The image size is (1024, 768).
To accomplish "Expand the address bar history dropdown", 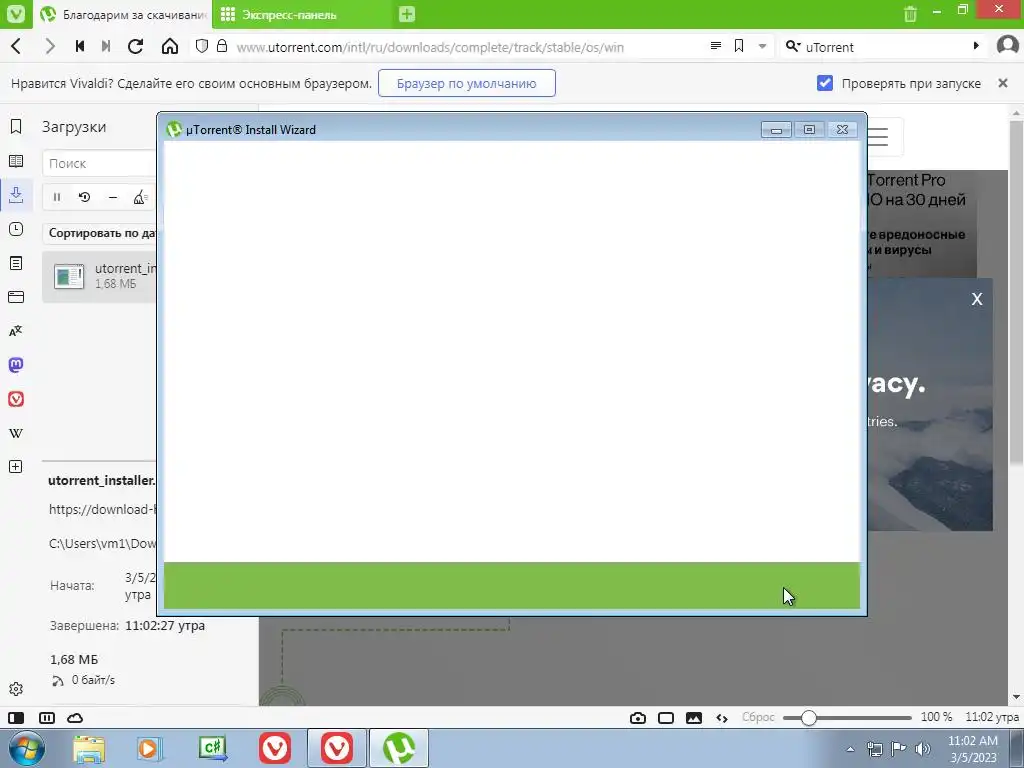I will click(x=762, y=46).
